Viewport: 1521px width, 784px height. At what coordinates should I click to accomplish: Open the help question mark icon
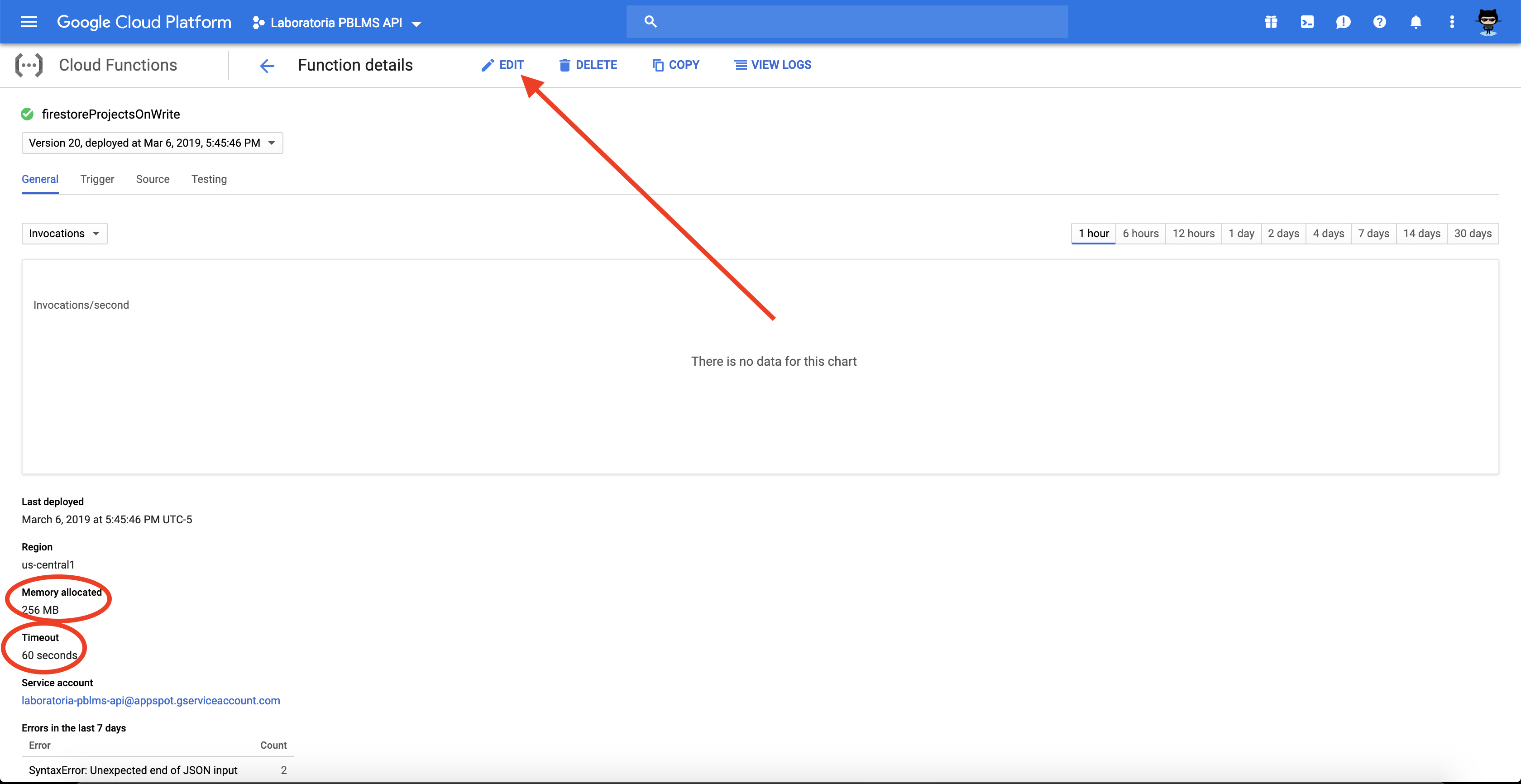click(x=1379, y=22)
